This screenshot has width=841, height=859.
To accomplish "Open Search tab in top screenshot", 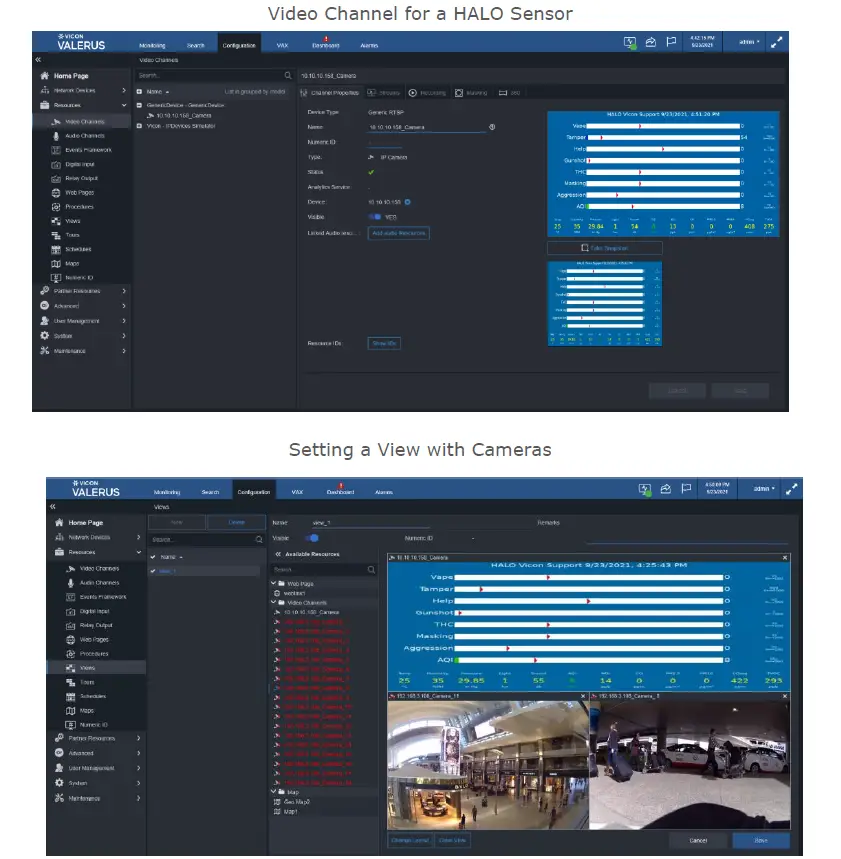I will click(196, 45).
